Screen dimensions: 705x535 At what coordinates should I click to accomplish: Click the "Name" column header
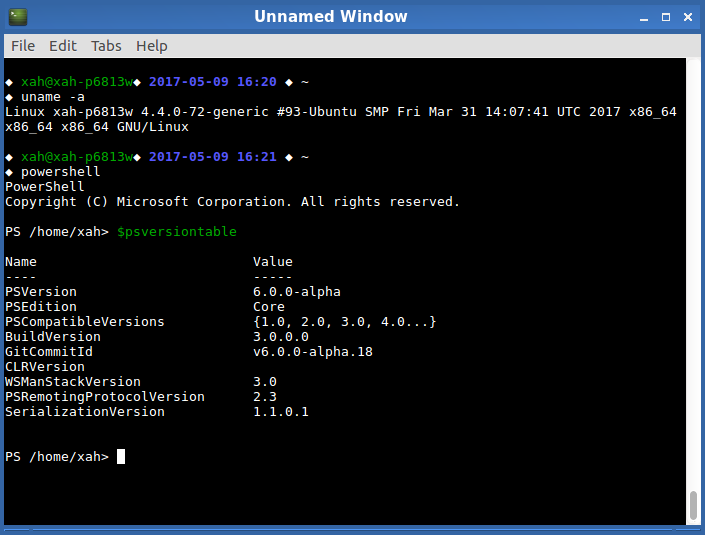coord(21,262)
